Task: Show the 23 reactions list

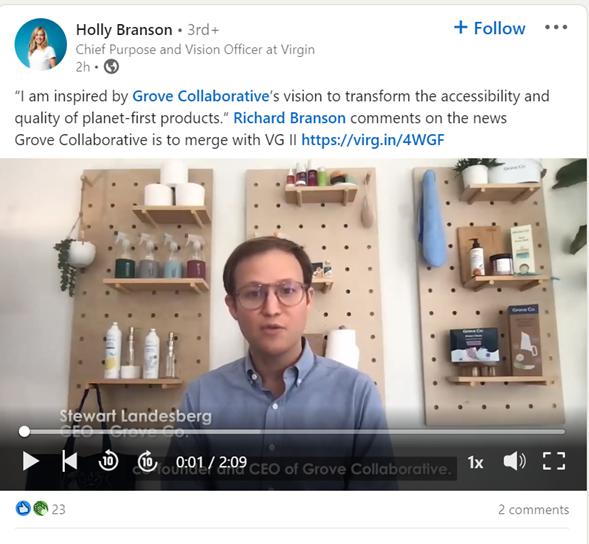Action: (58, 509)
